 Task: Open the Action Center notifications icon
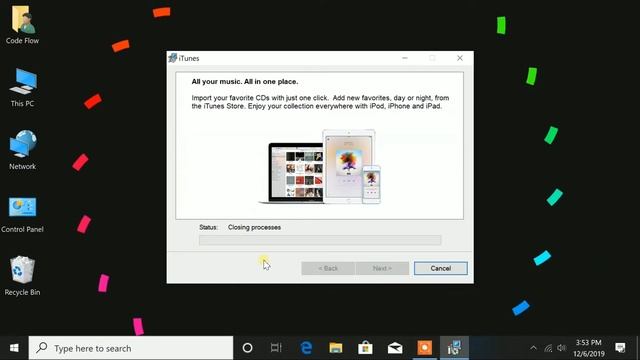(620, 348)
